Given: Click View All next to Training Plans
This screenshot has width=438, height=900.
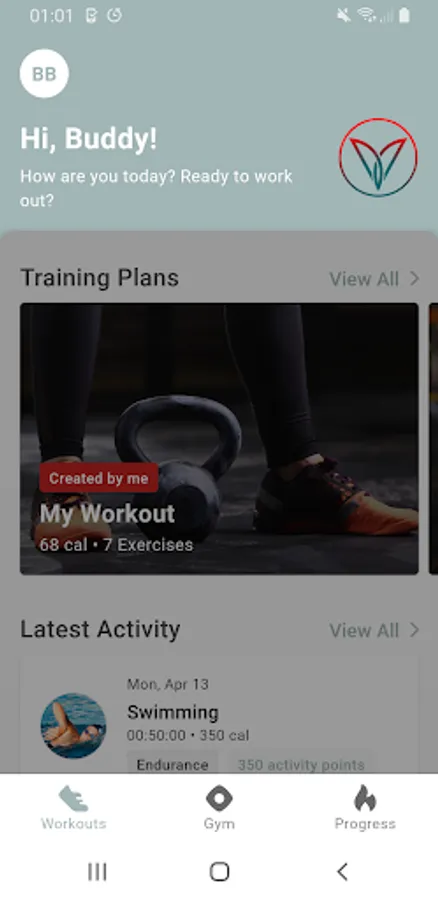Looking at the screenshot, I should 364,279.
